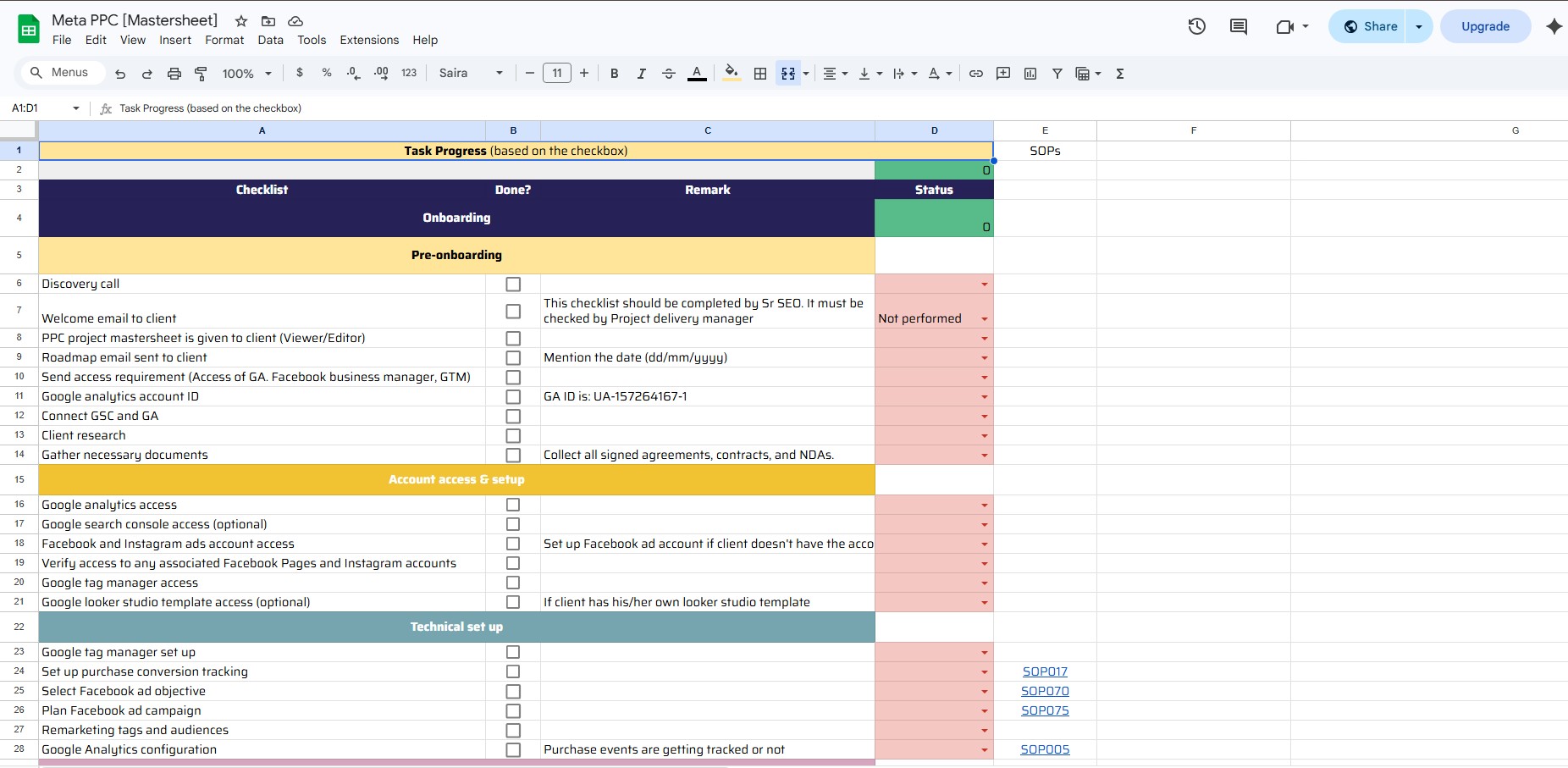This screenshot has height=768, width=1568.
Task: Toggle bold formatting
Action: point(615,74)
